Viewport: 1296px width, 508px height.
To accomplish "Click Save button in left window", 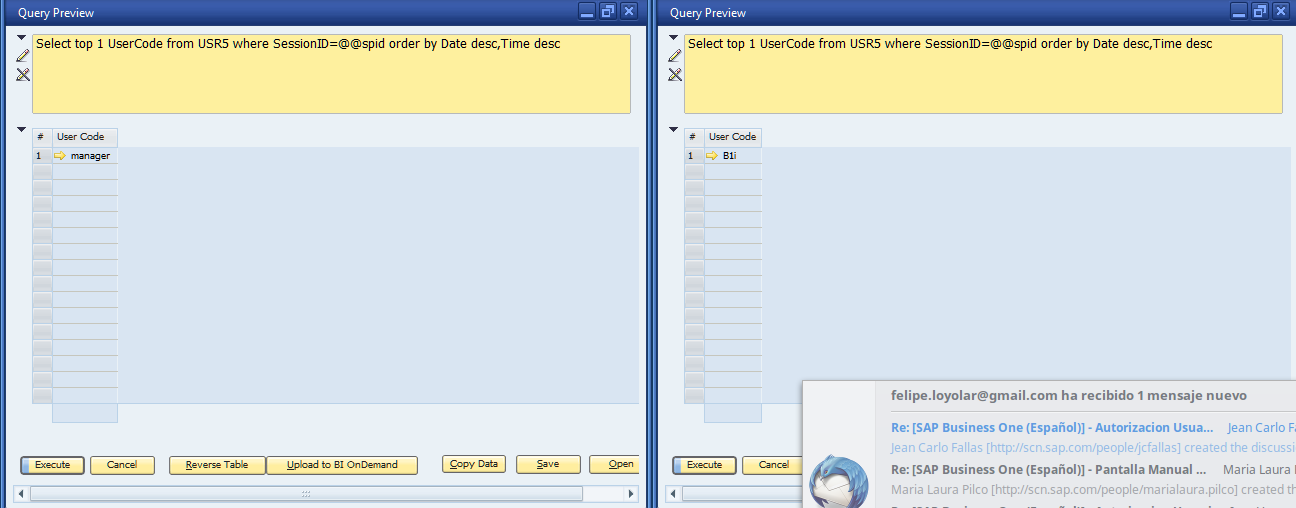I will (548, 465).
